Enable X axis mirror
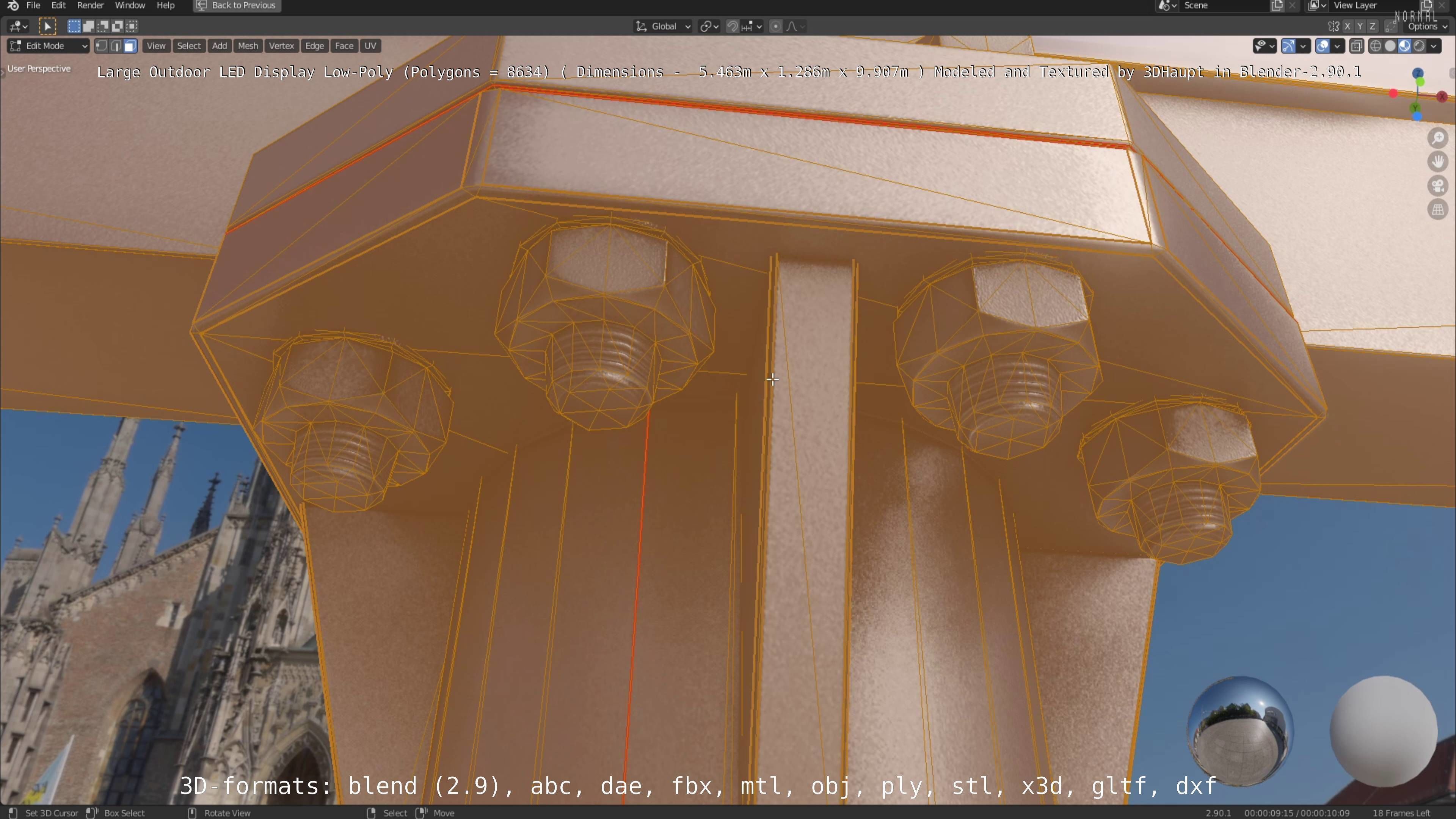1456x819 pixels. [1348, 26]
